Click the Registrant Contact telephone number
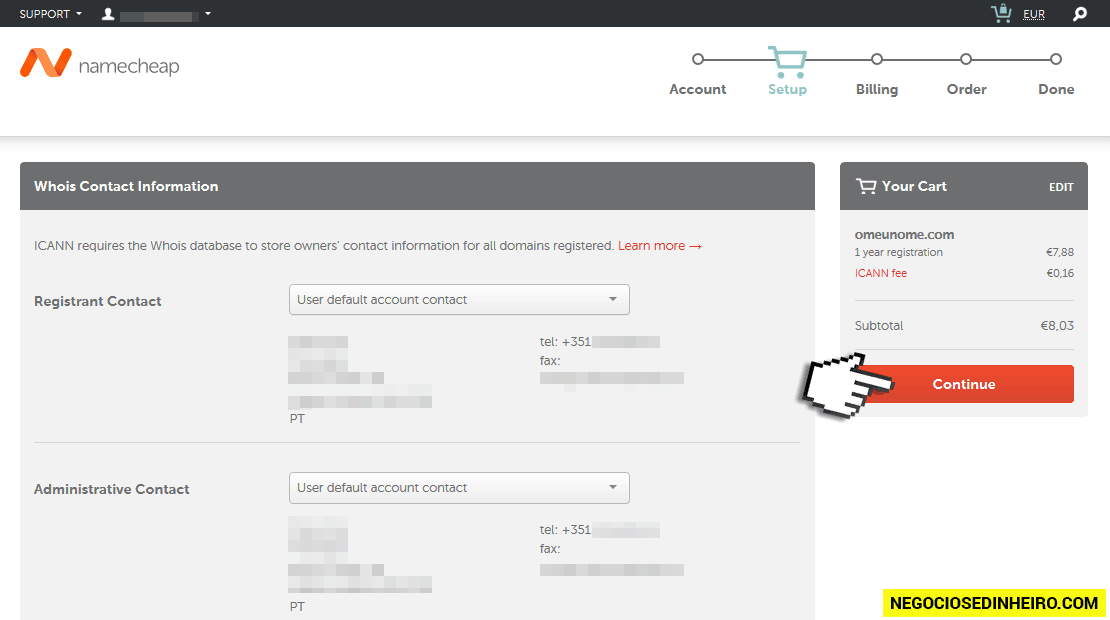Viewport: 1110px width, 620px height. [600, 342]
